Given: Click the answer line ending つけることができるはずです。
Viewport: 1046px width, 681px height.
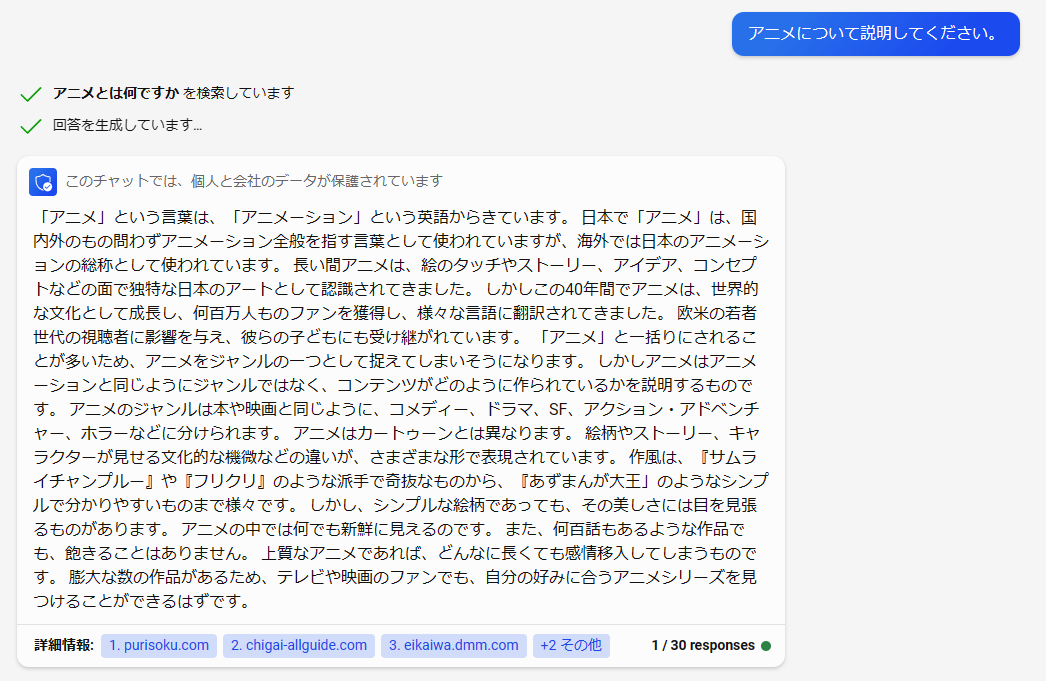Looking at the screenshot, I should click(x=142, y=602).
